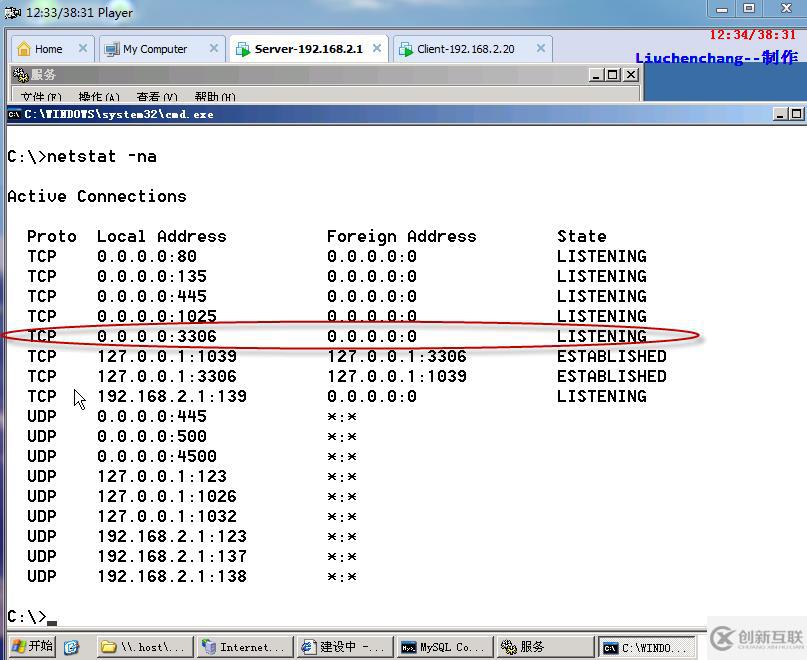Click local address 0.0.0.0:1025
Viewport: 807px width, 660px height.
(157, 316)
